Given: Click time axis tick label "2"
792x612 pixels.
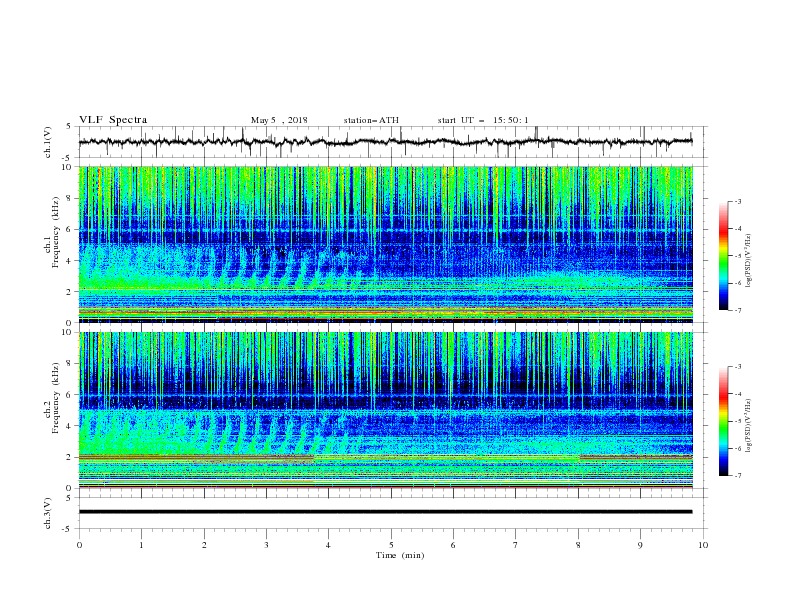Looking at the screenshot, I should (204, 545).
